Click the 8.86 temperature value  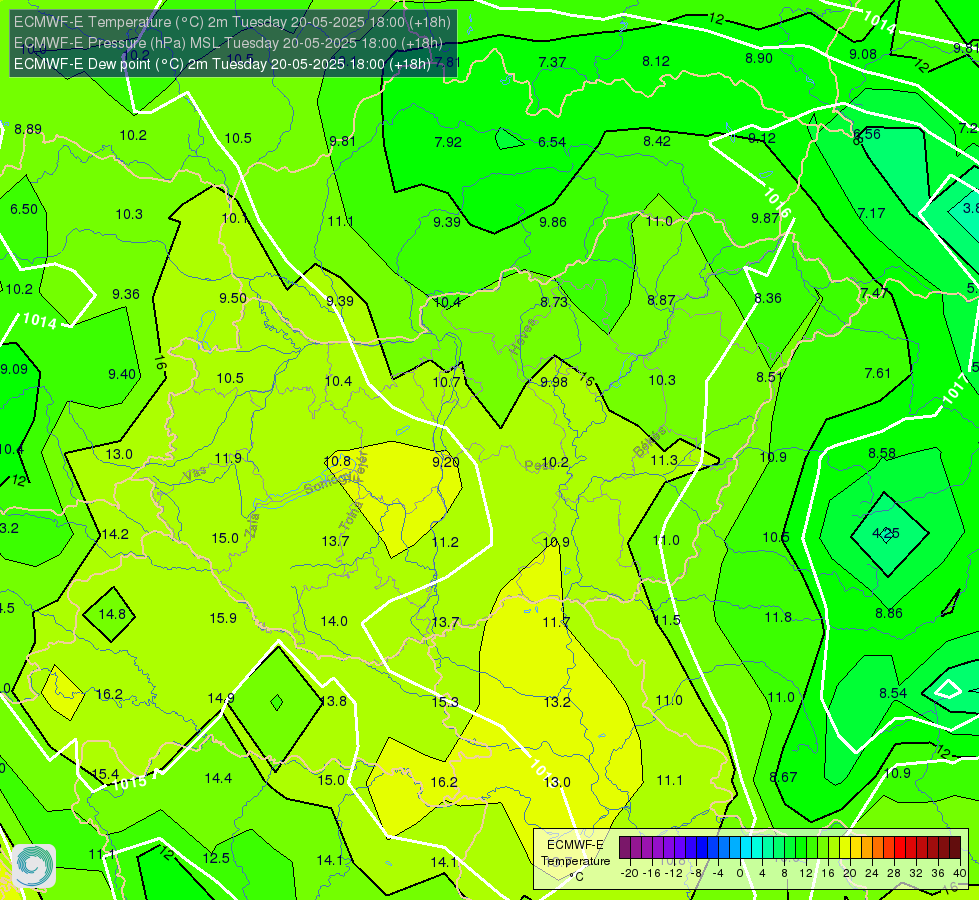888,613
